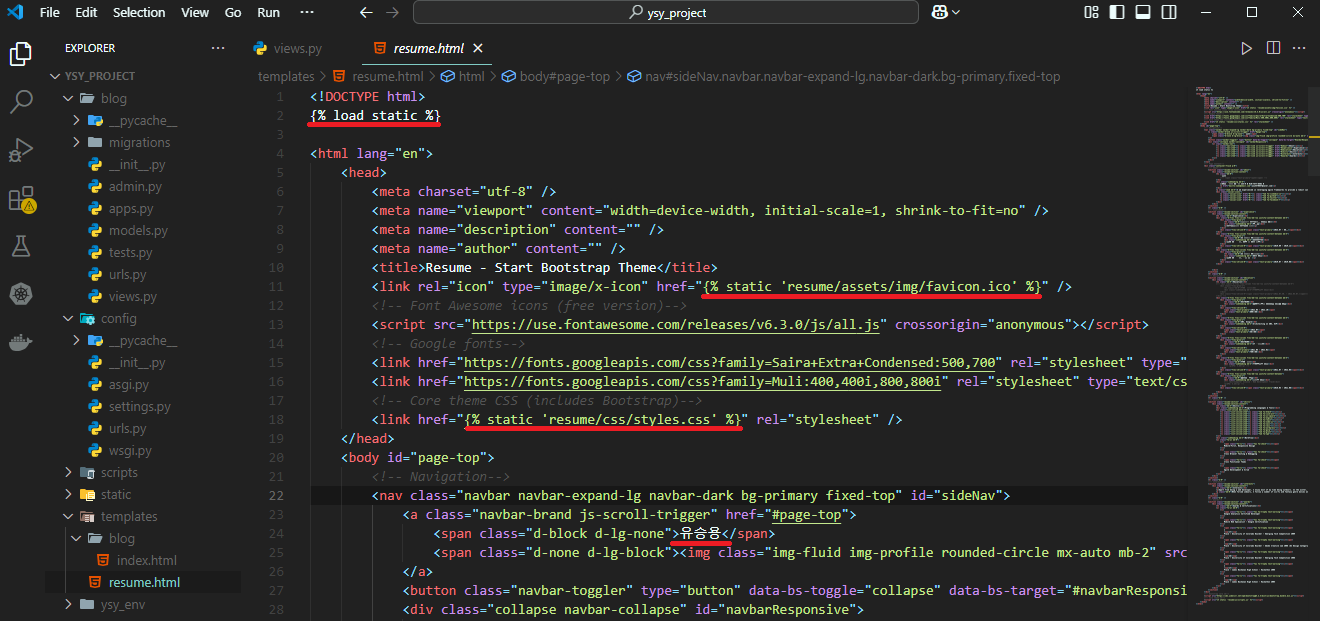Toggle the bottom panel
Screen dimensions: 1320x621
point(1142,12)
